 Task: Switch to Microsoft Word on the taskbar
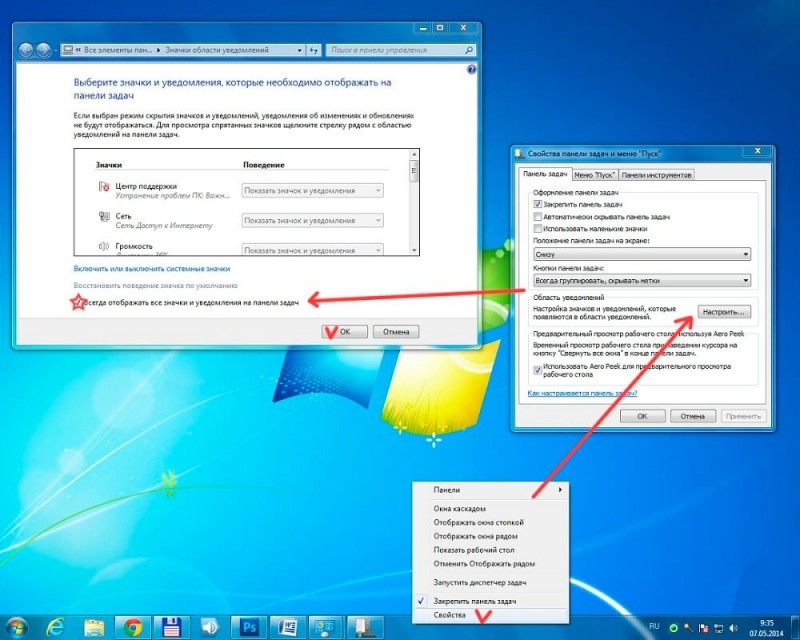287,627
